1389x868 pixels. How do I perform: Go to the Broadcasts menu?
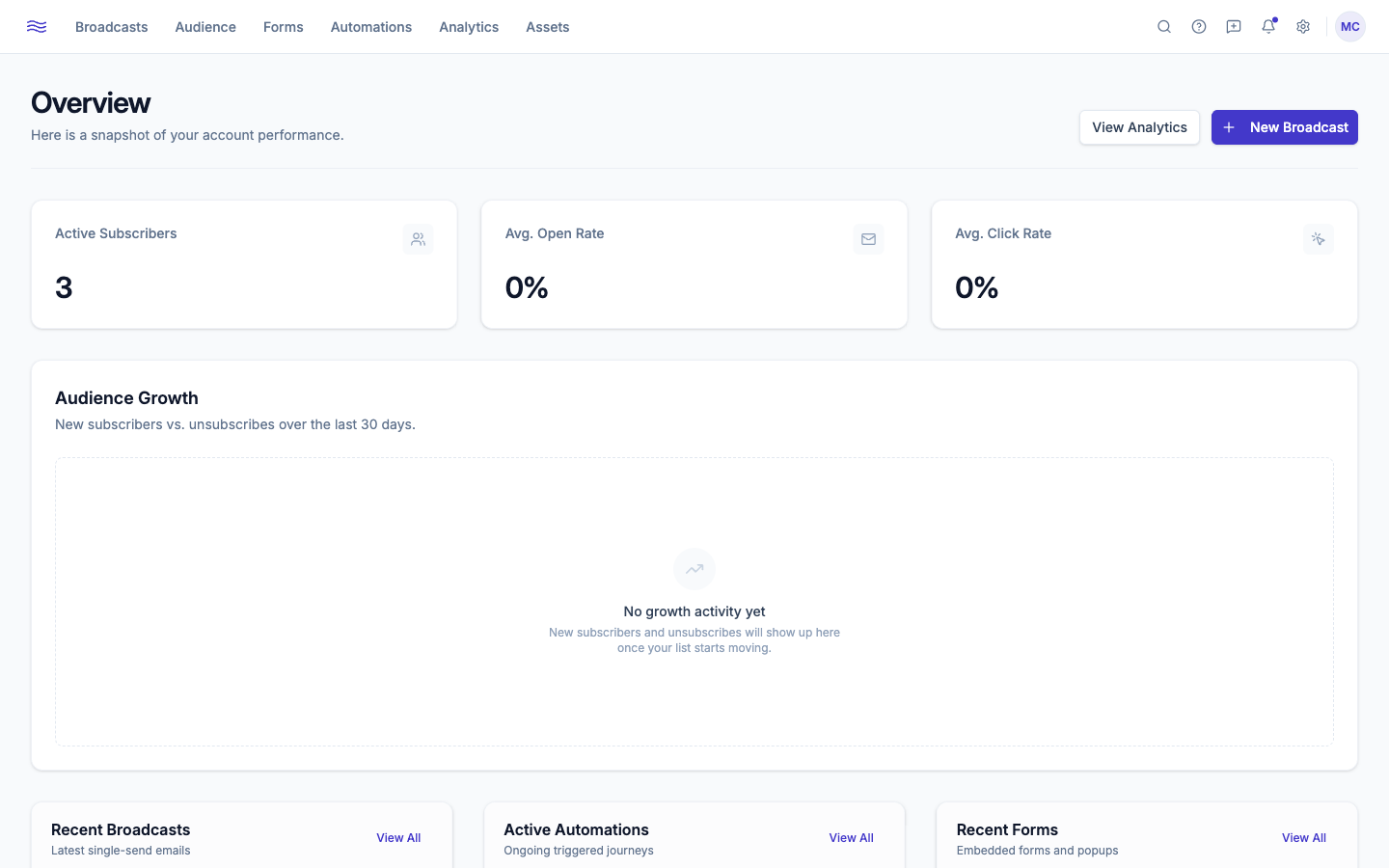pos(112,27)
